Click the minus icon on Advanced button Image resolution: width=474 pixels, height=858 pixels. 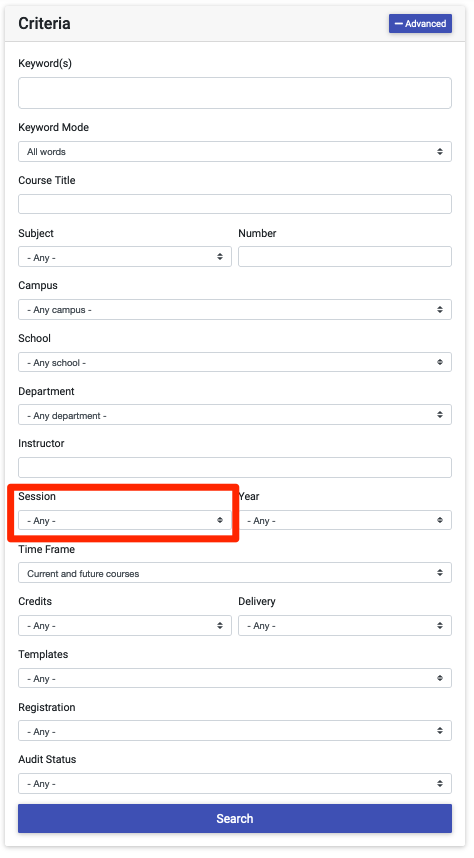tap(398, 24)
